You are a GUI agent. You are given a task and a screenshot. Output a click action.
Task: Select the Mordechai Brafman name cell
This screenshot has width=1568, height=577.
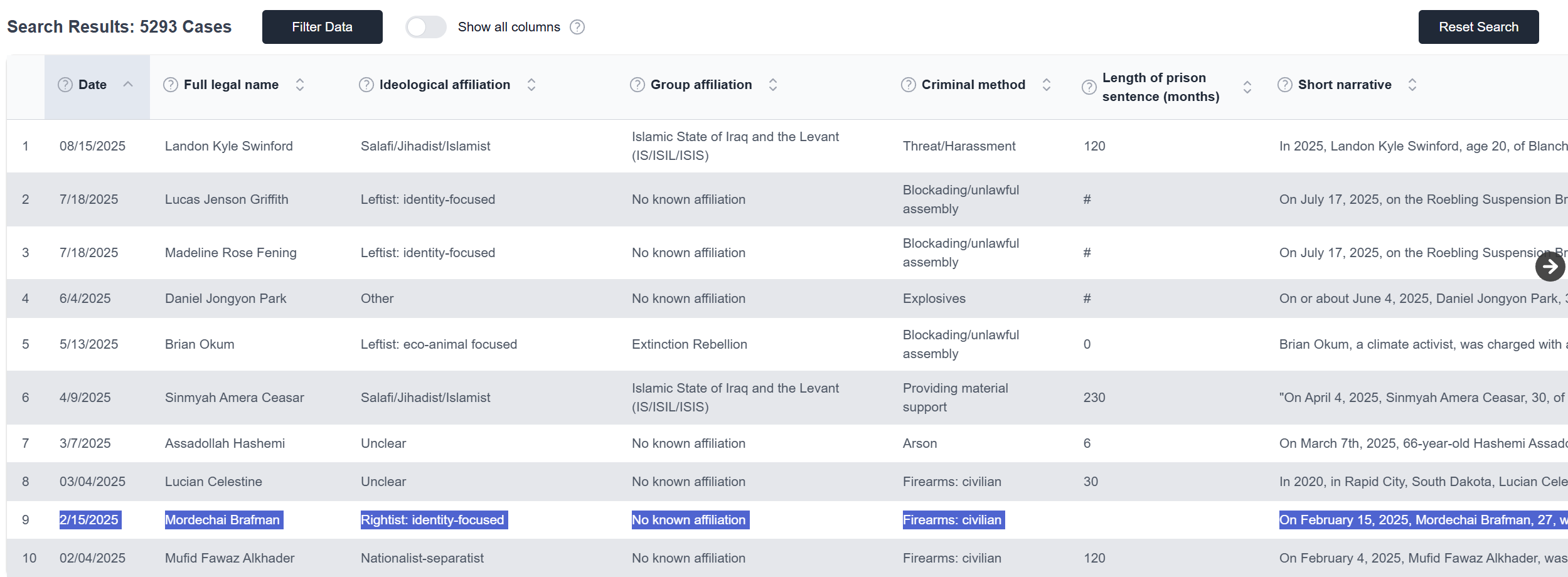pos(223,520)
